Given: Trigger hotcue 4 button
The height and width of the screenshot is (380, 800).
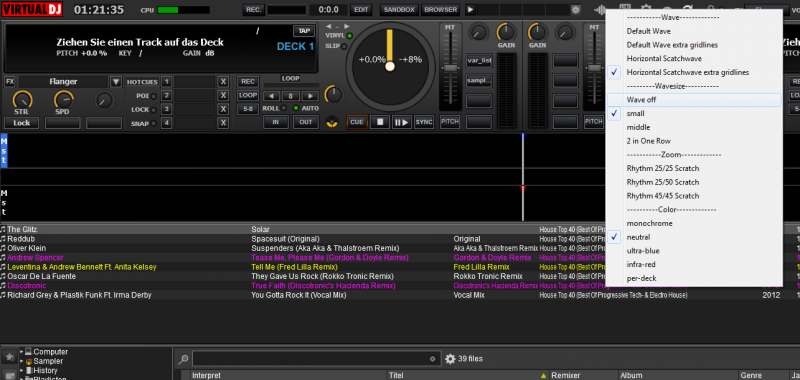Looking at the screenshot, I should pos(166,123).
